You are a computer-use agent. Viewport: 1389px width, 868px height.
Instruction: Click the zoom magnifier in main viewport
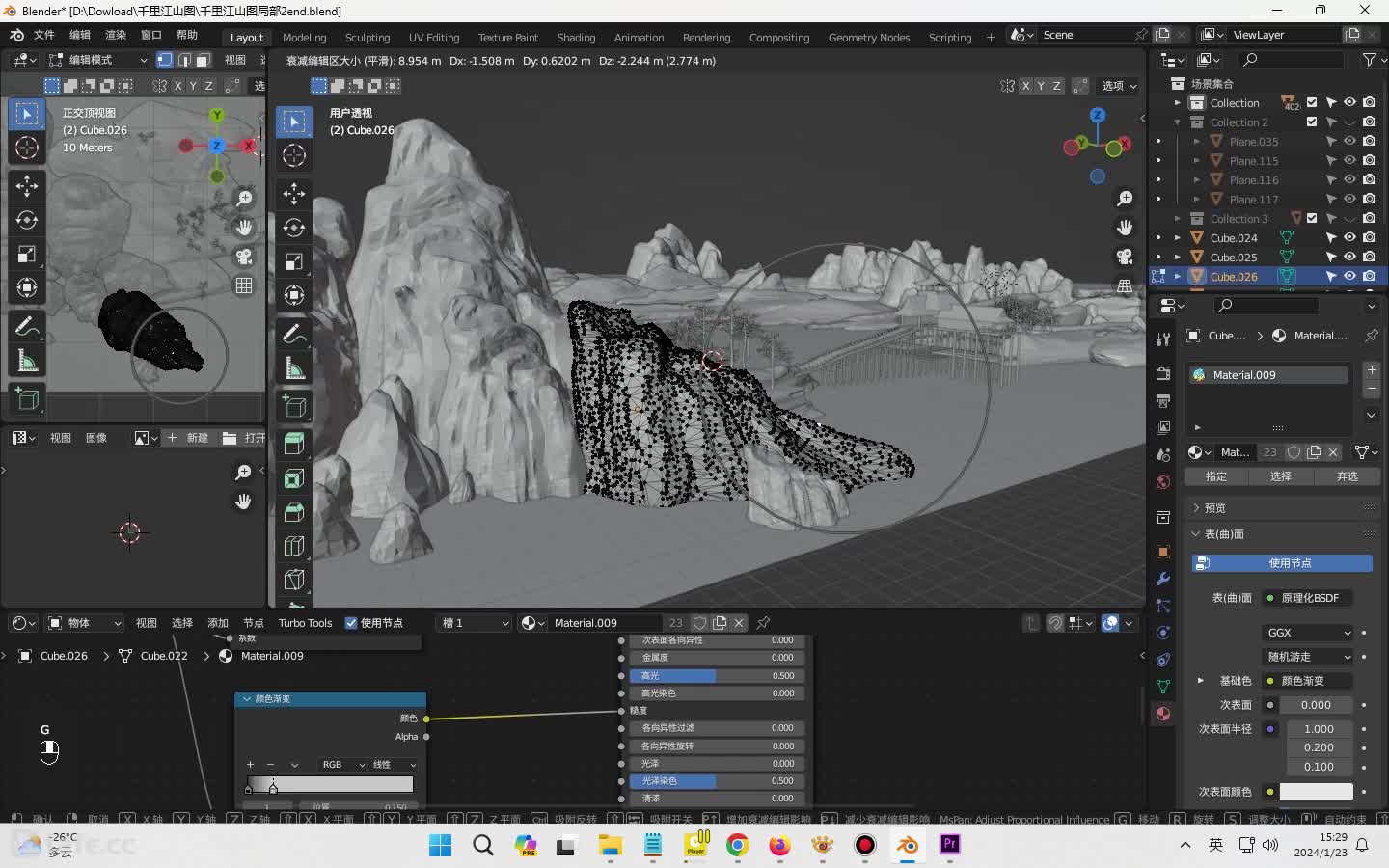1125,199
